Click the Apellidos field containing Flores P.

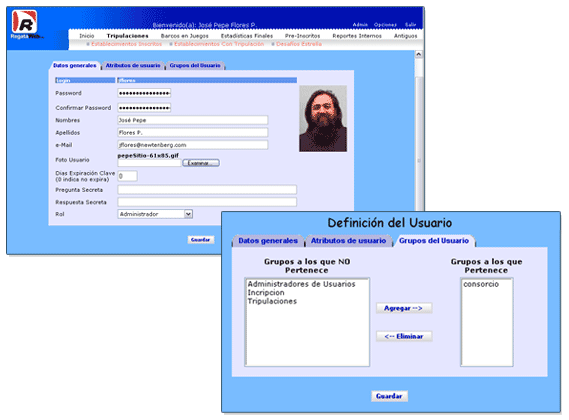pyautogui.click(x=193, y=132)
